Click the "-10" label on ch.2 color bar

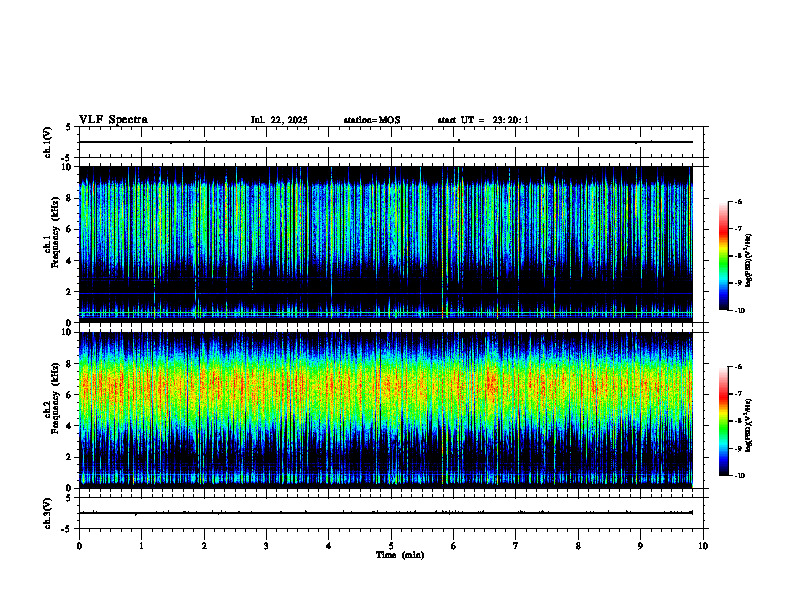pos(738,476)
